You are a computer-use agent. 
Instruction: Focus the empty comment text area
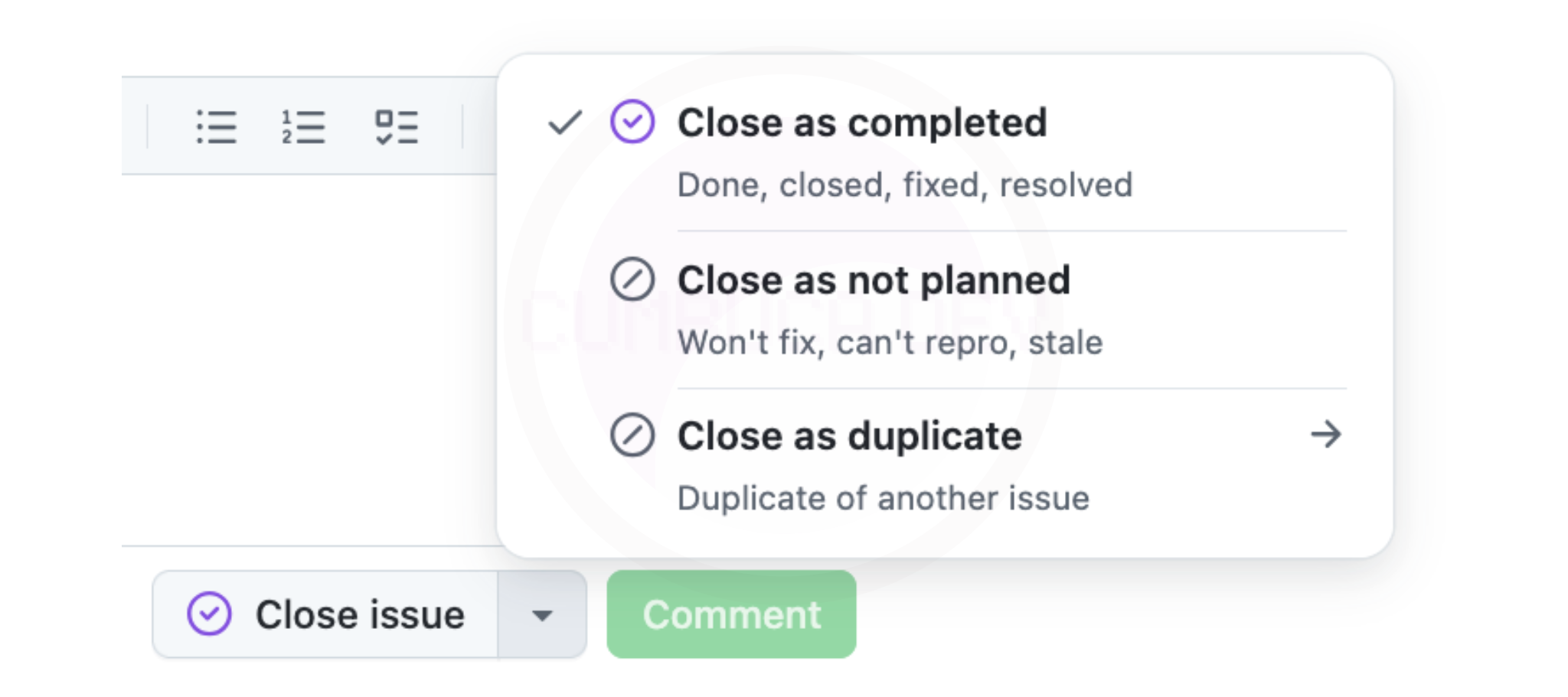306,360
